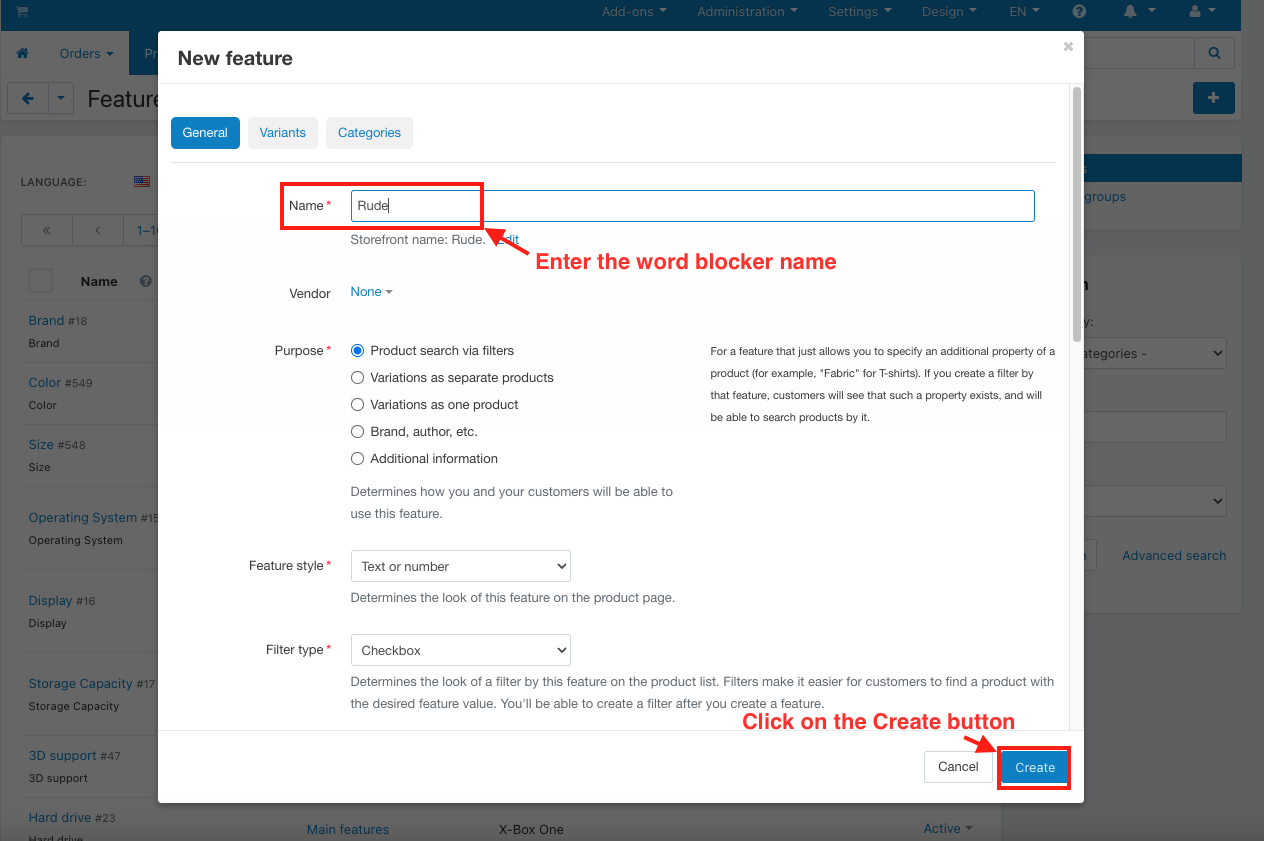Screen dimensions: 1264x841
Task: Click the US flag language icon
Action: [142, 182]
